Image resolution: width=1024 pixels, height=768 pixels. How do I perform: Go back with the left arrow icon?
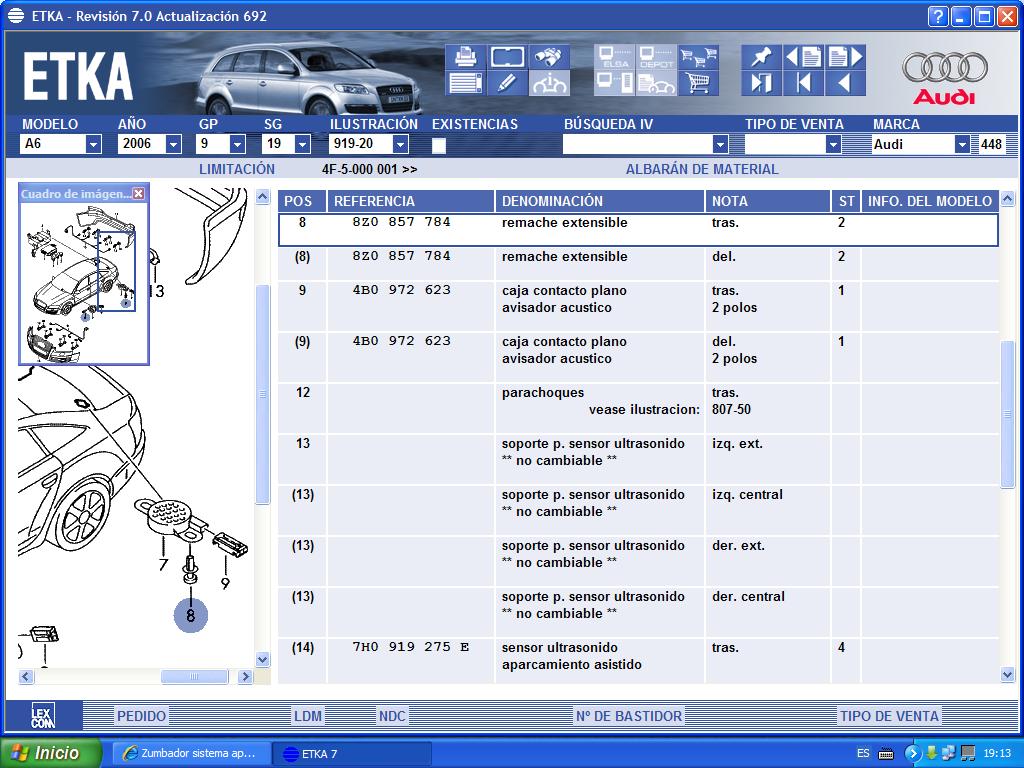tap(846, 84)
